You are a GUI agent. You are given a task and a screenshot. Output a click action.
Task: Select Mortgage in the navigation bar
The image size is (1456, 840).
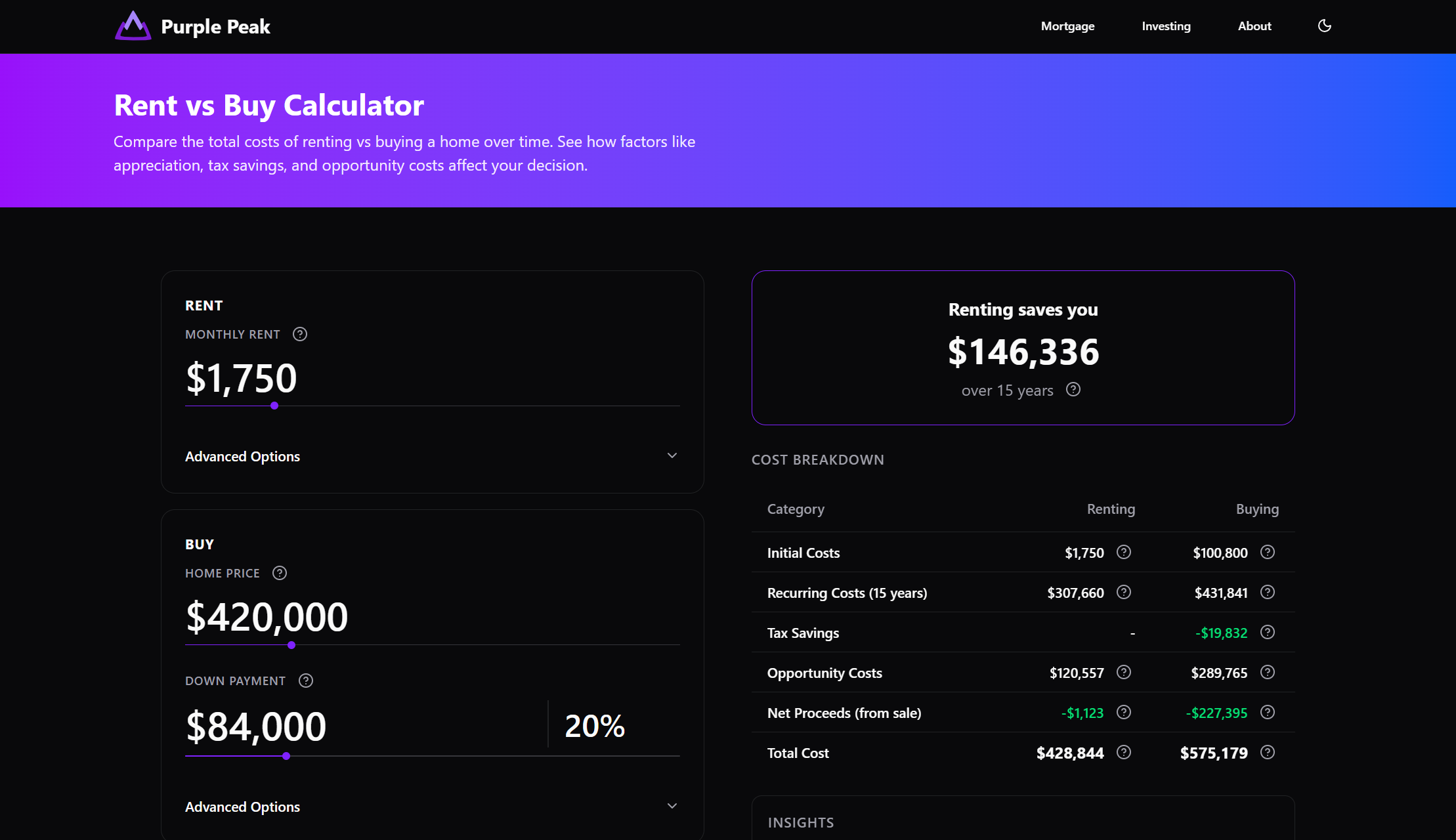click(x=1067, y=26)
